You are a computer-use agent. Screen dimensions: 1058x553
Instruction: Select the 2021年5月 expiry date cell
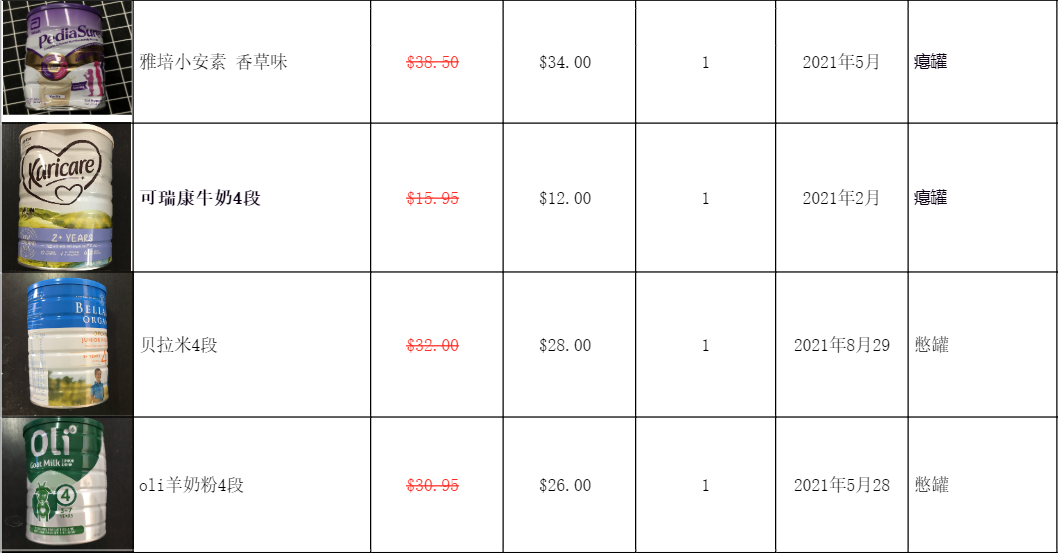pyautogui.click(x=841, y=62)
